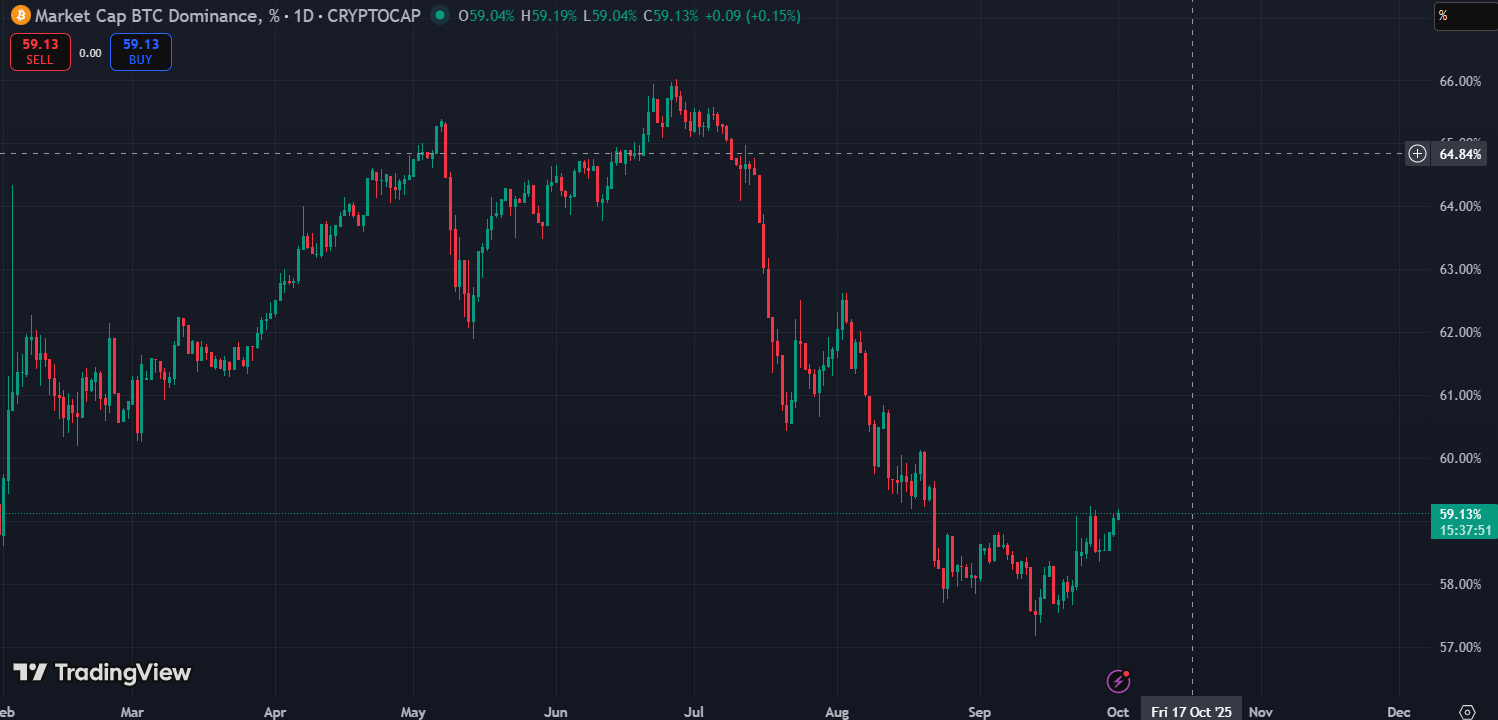Click the 64.84% crosshair price label
Screen dimensions: 1498x720
click(1461, 154)
